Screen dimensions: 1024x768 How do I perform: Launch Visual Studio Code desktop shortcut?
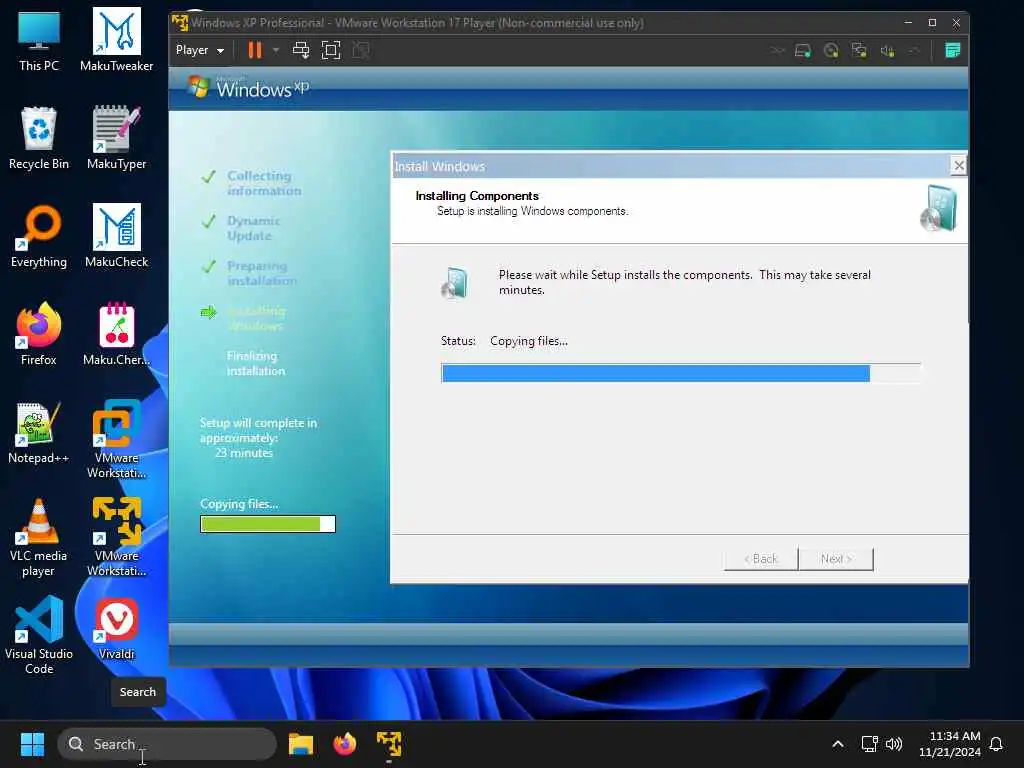(39, 635)
